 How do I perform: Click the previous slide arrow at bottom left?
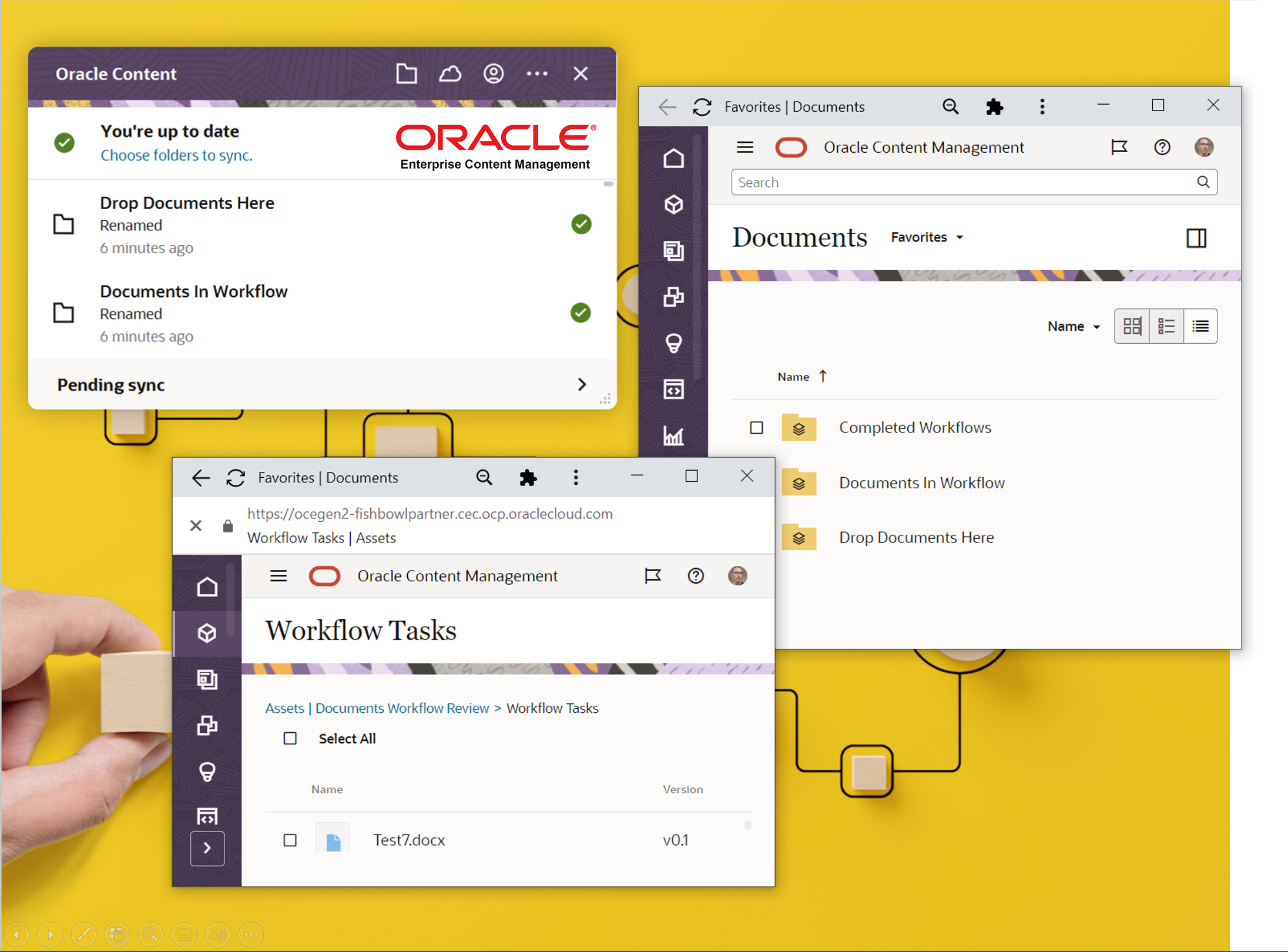16,934
